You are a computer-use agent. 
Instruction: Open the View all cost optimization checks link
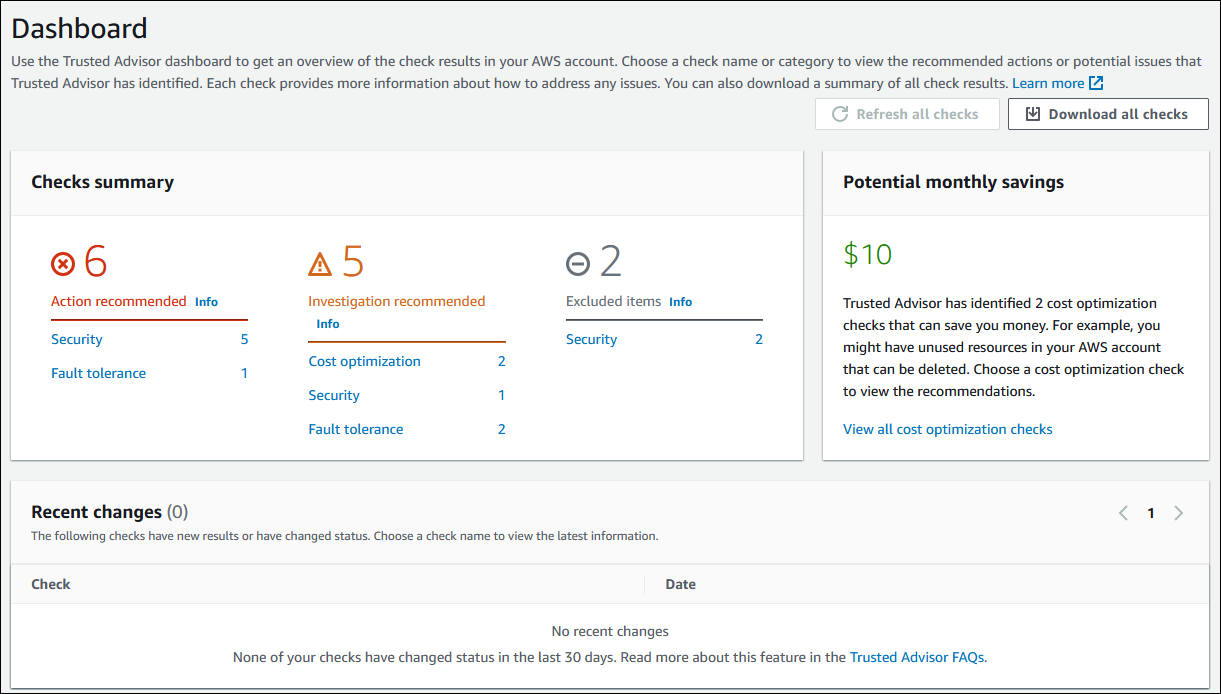coord(947,428)
